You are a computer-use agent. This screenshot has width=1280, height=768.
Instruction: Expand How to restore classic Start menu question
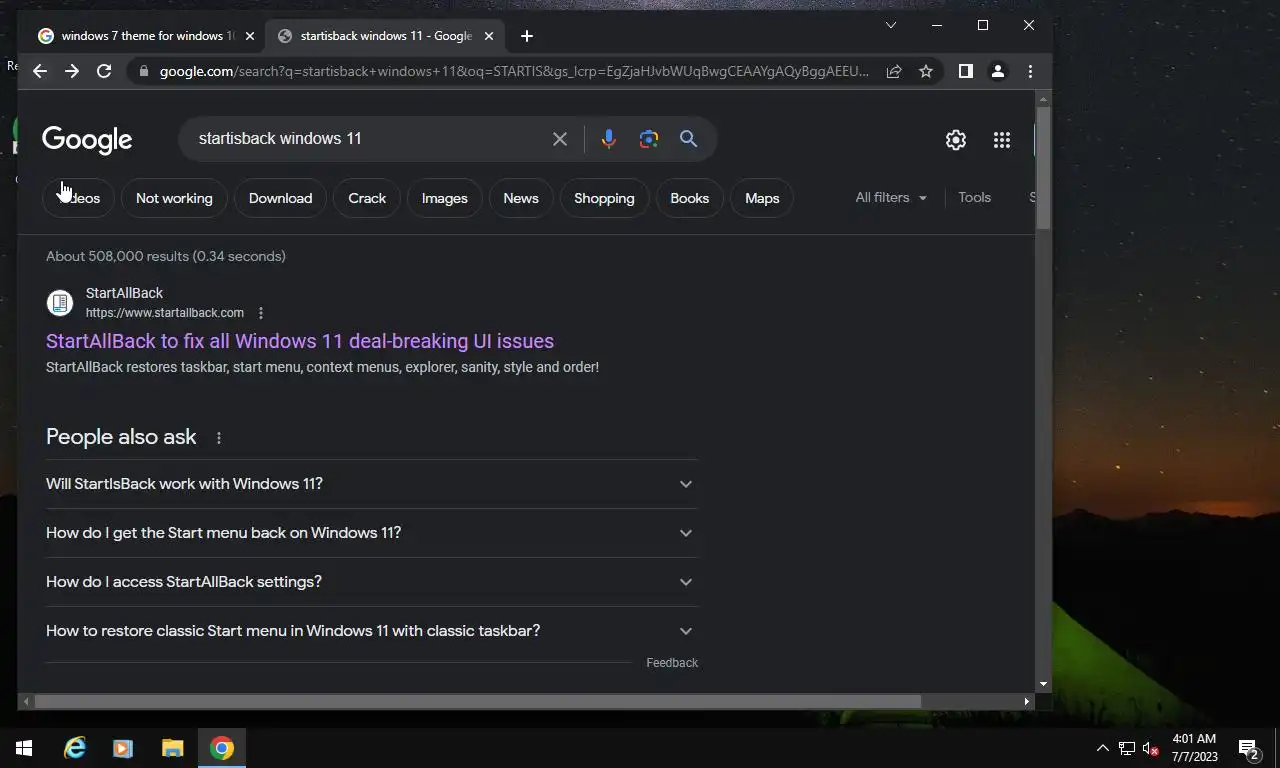[x=372, y=631]
